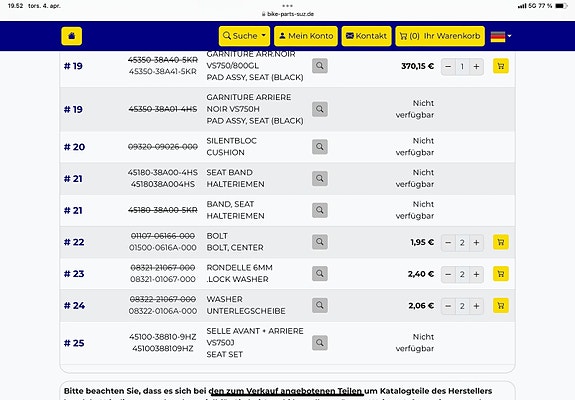Magnify part 45180-38A00-5KR BAND, SEAT
This screenshot has height=400, width=575.
pos(320,210)
